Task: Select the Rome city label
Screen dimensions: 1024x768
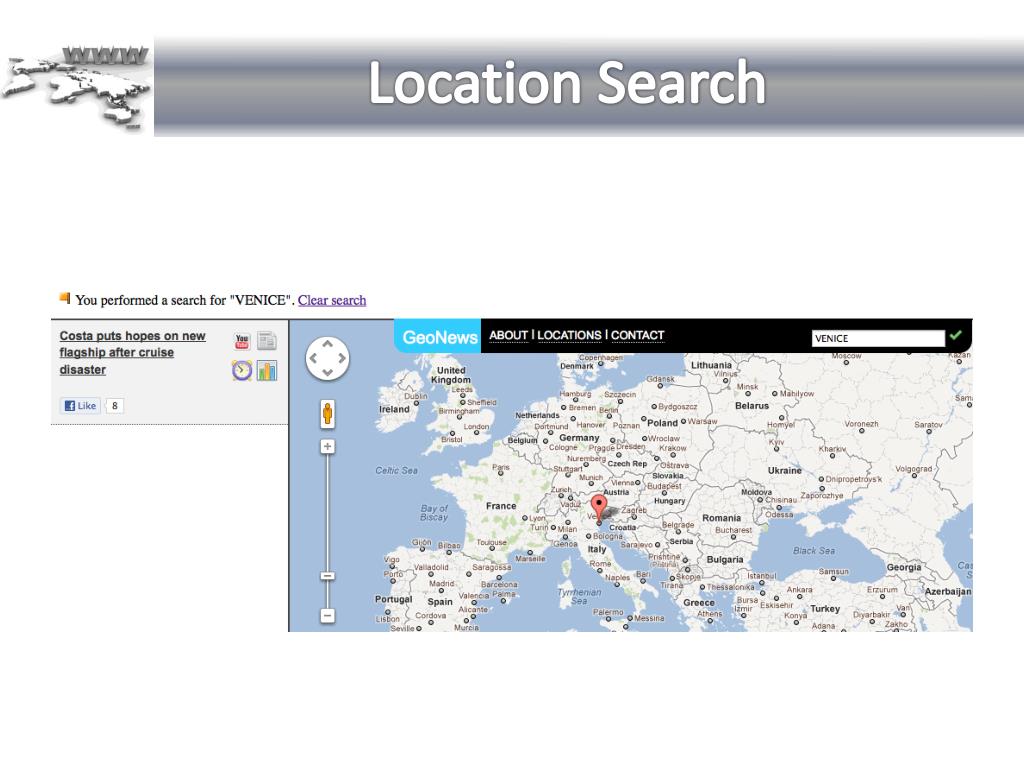Action: click(601, 564)
